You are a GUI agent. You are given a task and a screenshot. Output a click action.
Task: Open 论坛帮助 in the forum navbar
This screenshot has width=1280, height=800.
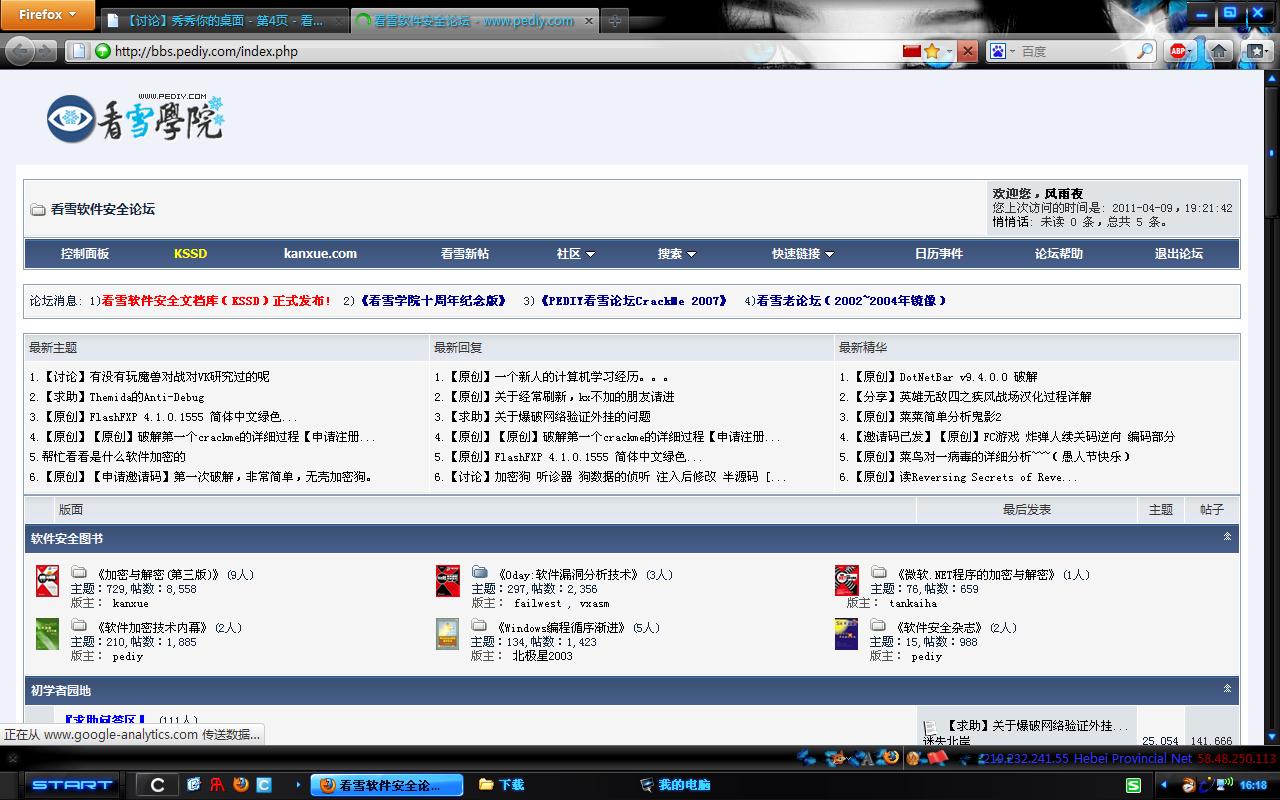(1059, 254)
